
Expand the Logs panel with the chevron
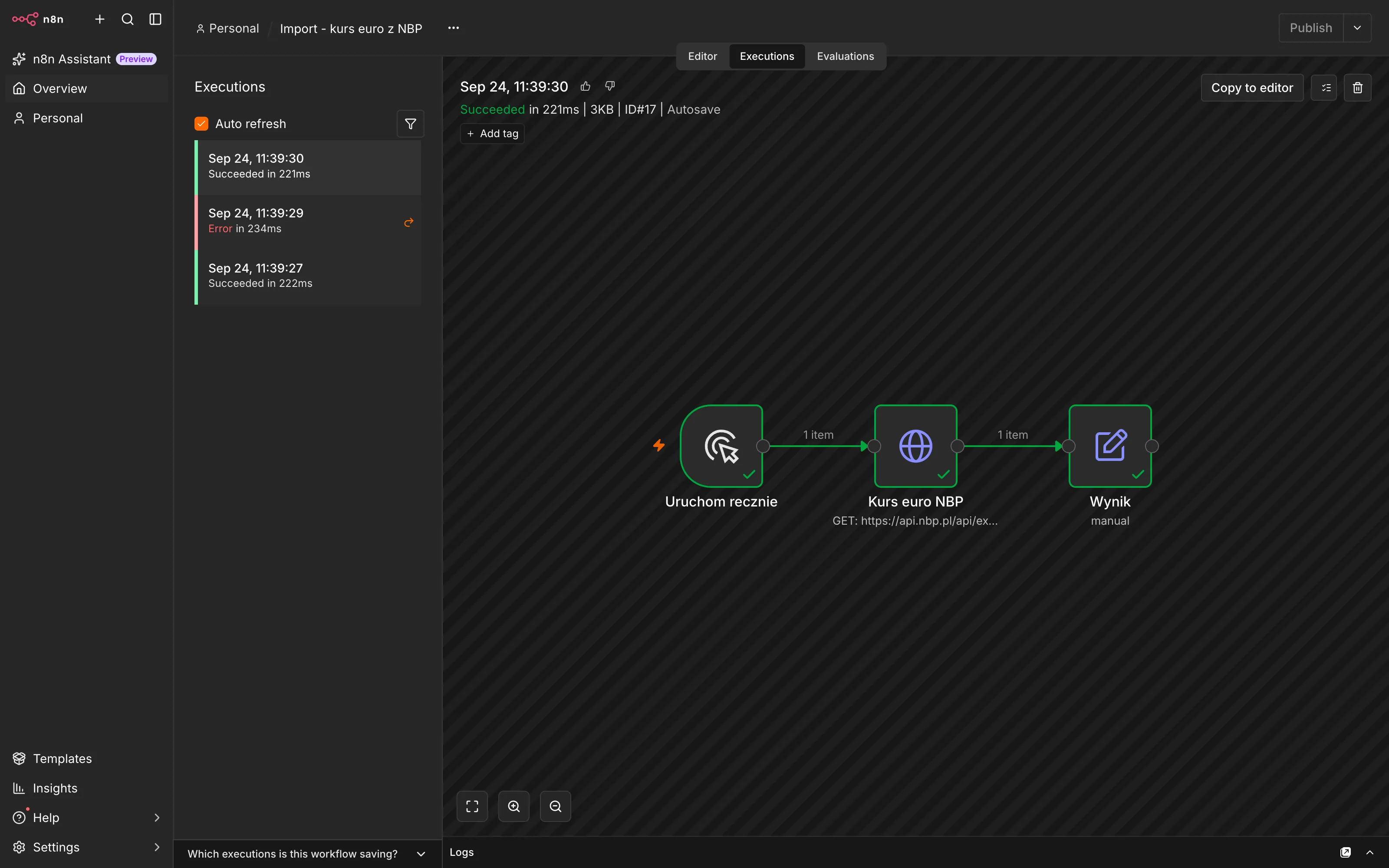pos(1370,852)
